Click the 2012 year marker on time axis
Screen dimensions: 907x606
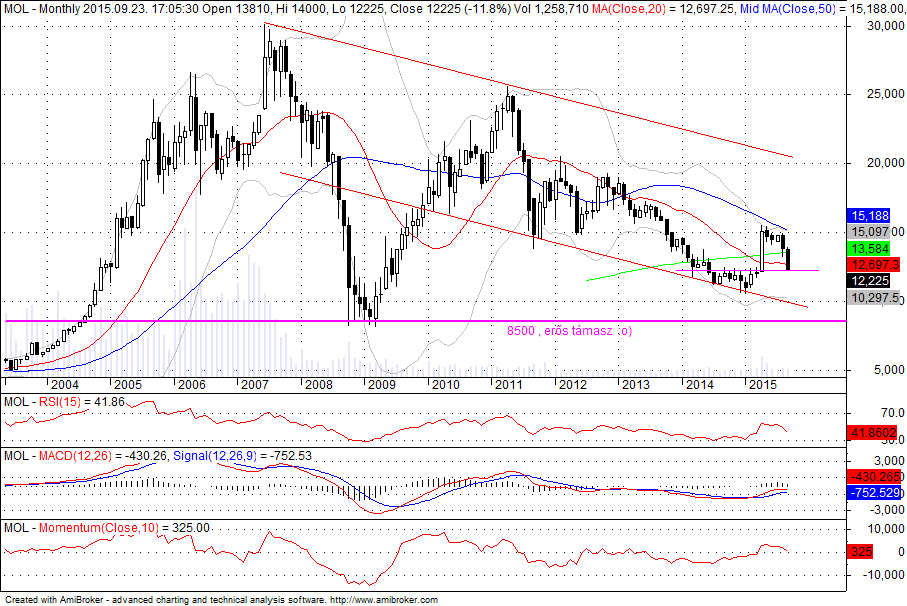(573, 385)
